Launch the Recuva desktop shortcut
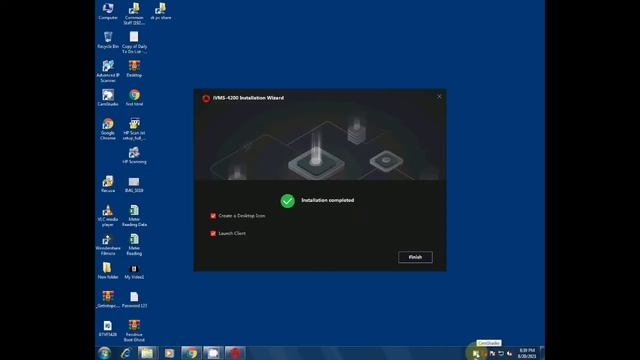The image size is (640, 360). pyautogui.click(x=108, y=184)
